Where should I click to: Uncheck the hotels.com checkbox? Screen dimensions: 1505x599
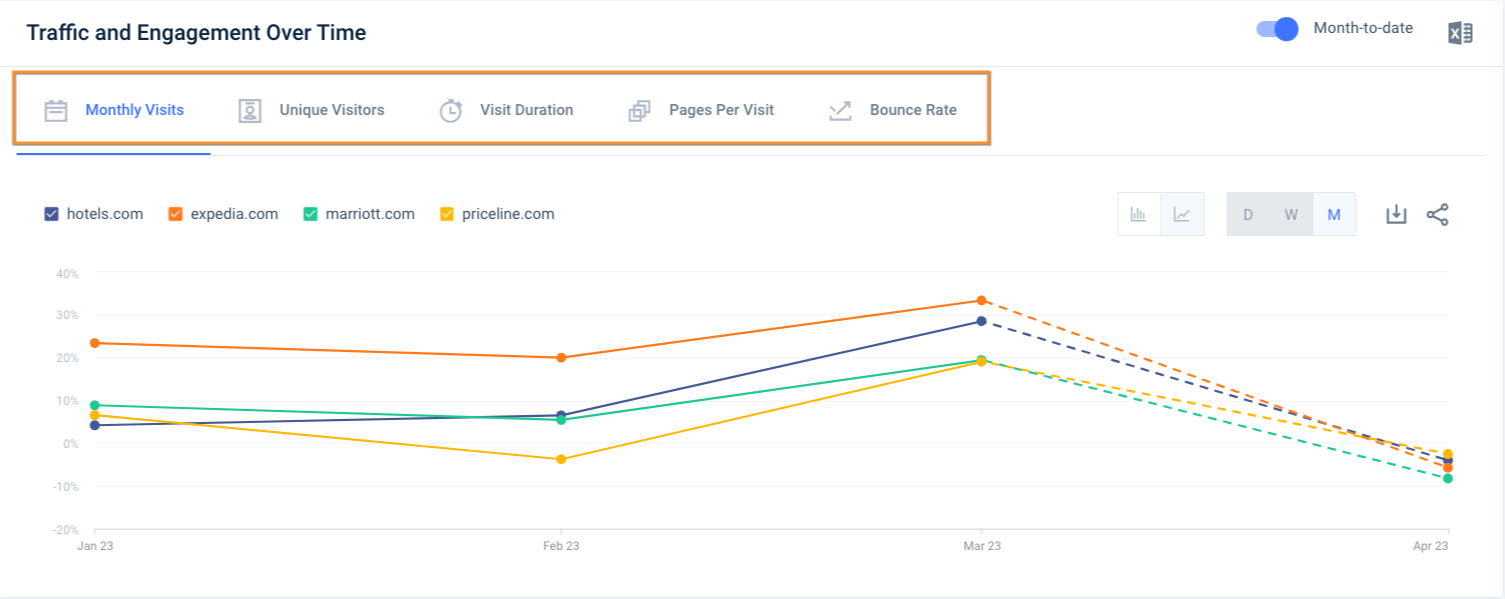[x=52, y=214]
